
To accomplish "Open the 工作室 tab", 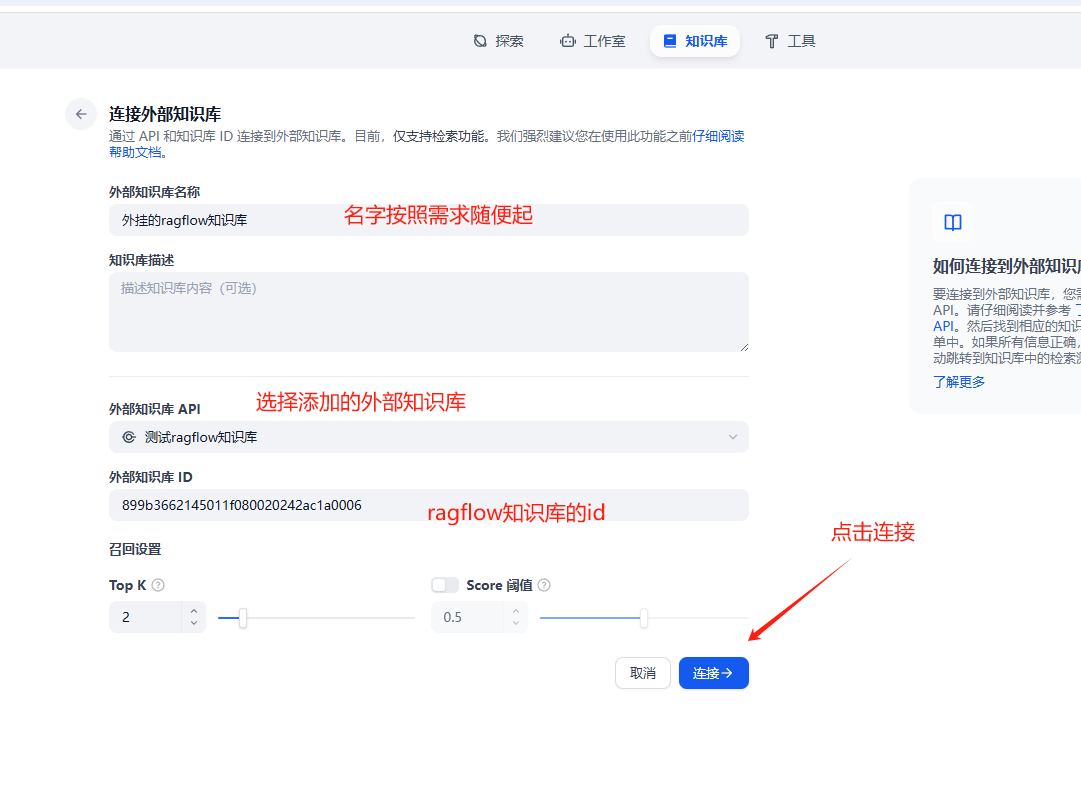I will pyautogui.click(x=593, y=41).
